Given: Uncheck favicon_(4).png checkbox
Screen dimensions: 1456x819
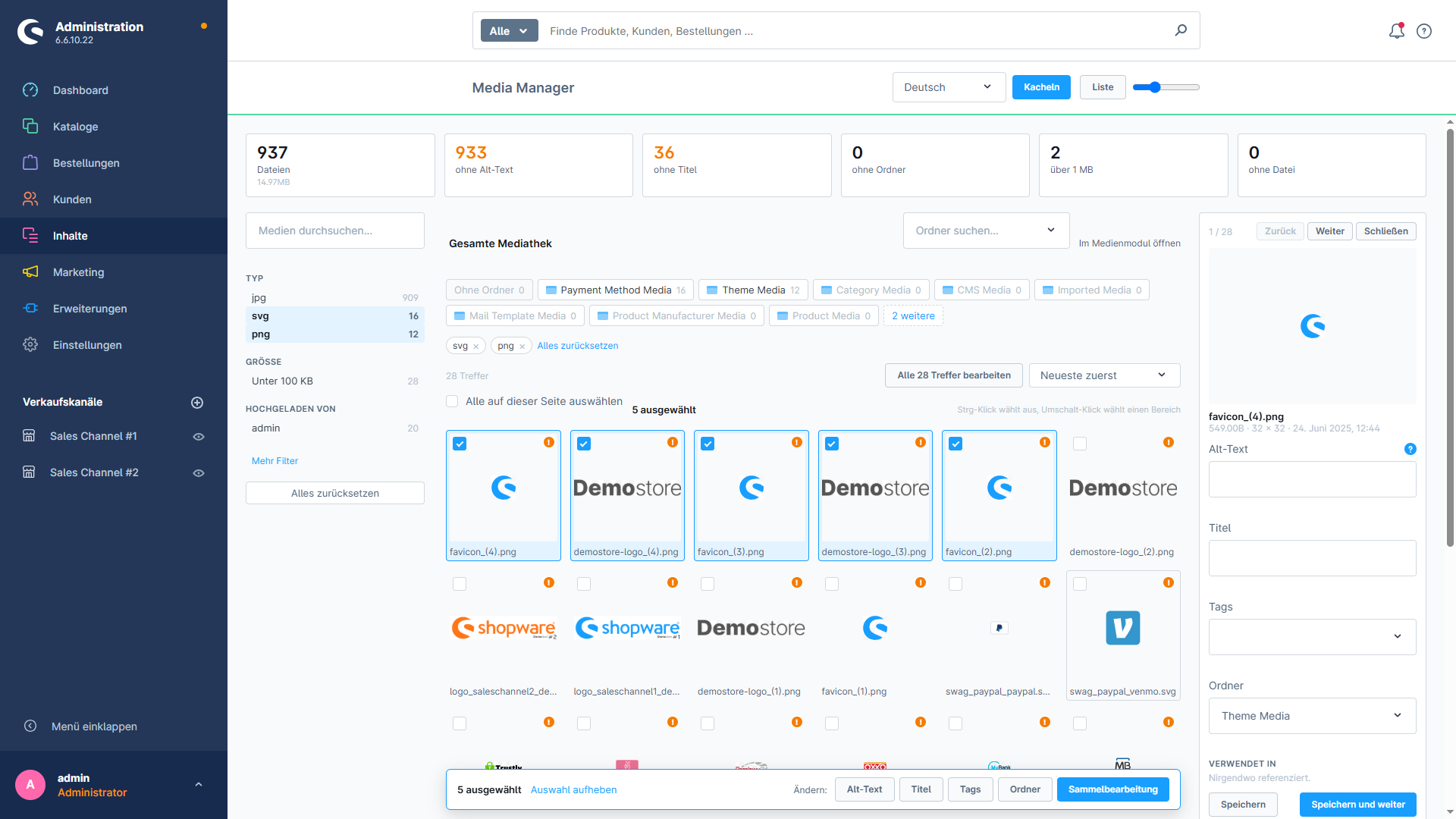Looking at the screenshot, I should [x=460, y=444].
